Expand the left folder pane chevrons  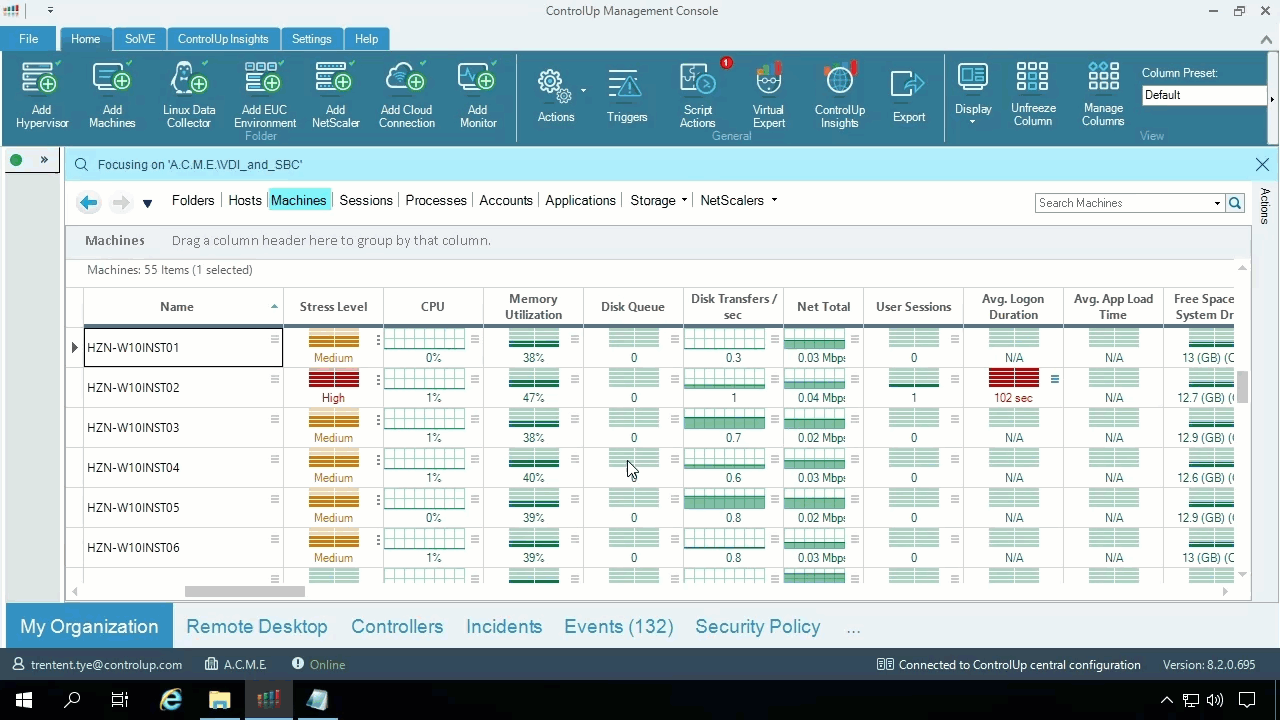coord(44,160)
